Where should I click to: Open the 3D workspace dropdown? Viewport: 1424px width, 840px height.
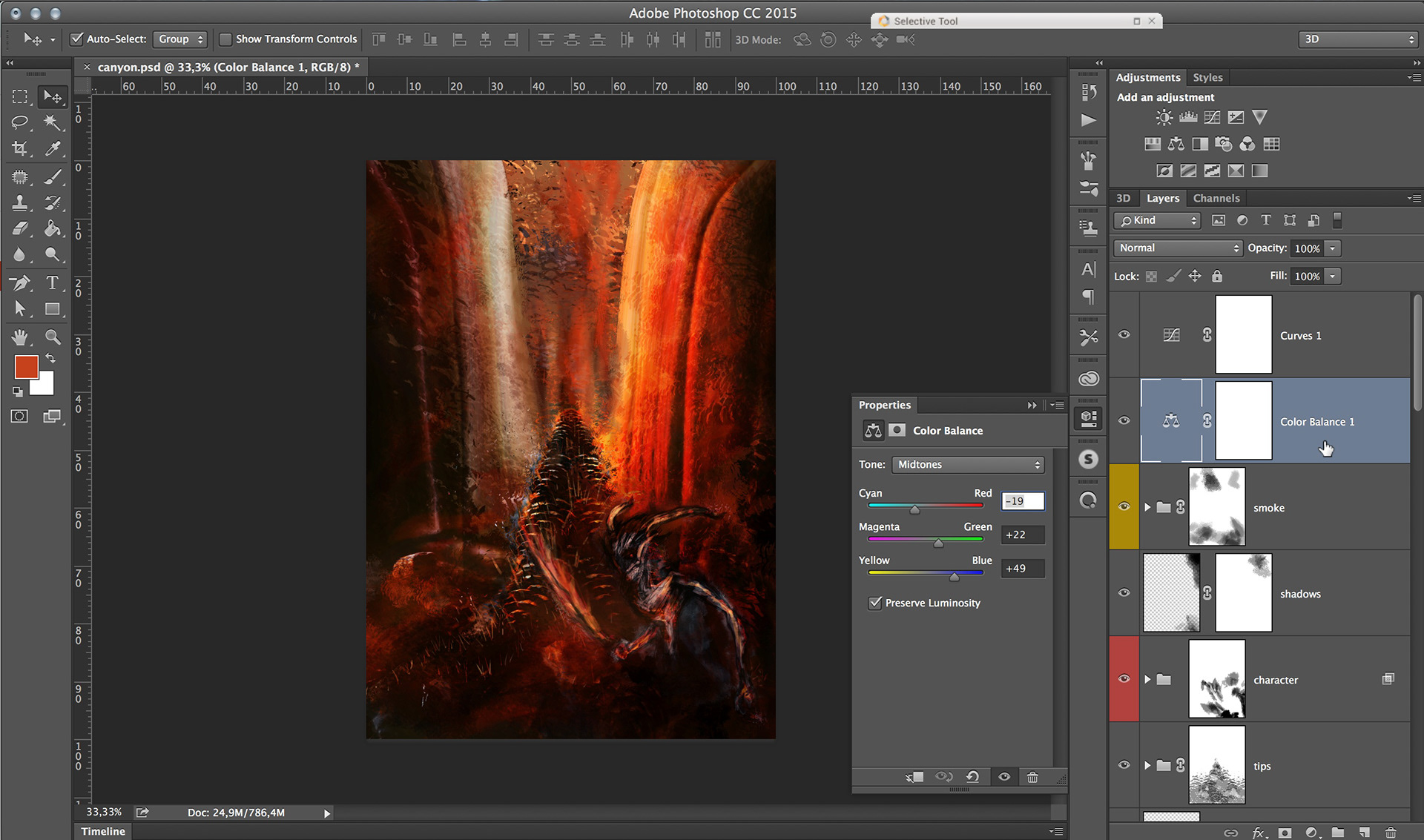tap(1359, 39)
